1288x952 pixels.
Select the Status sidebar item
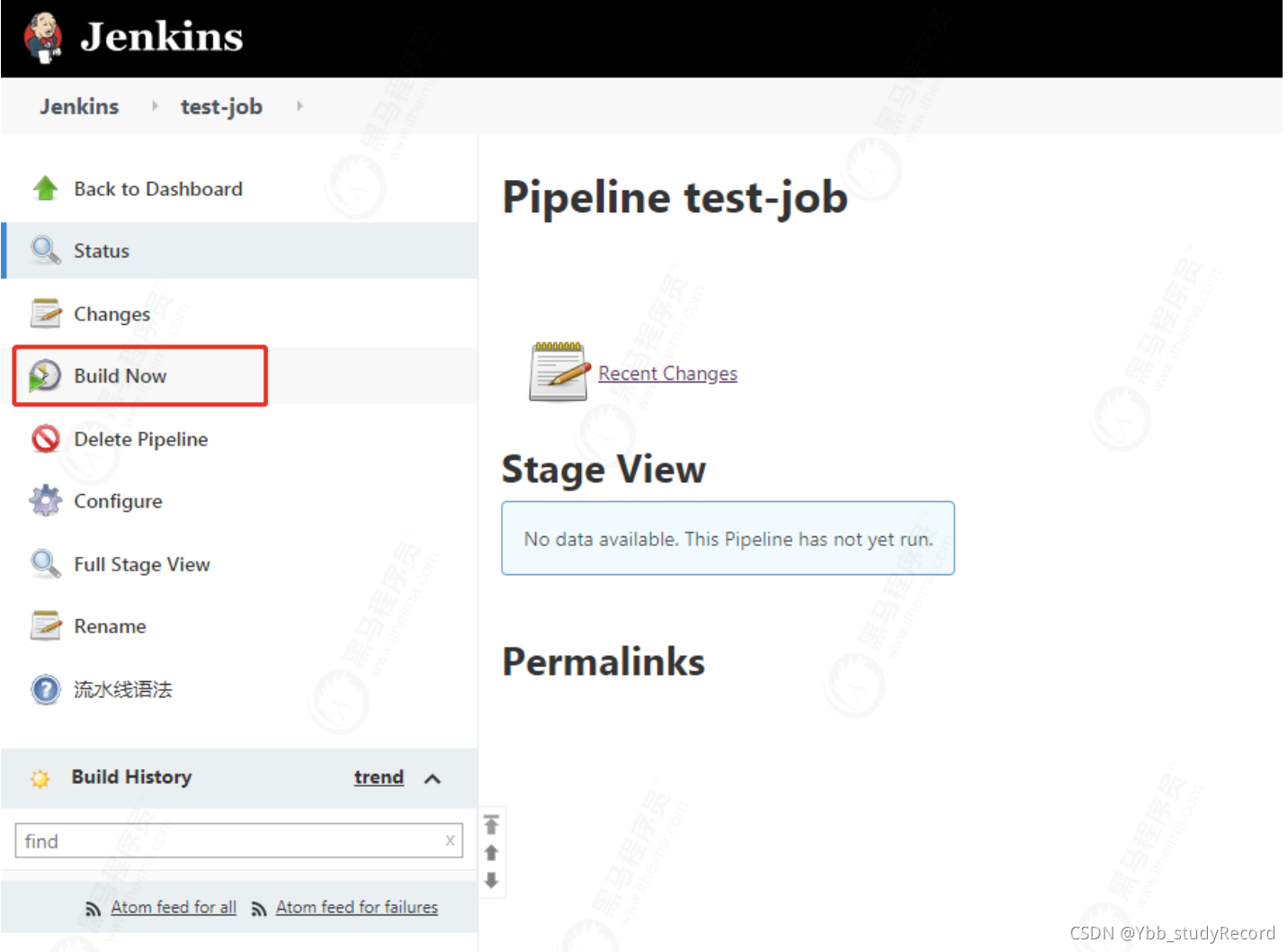(x=239, y=250)
